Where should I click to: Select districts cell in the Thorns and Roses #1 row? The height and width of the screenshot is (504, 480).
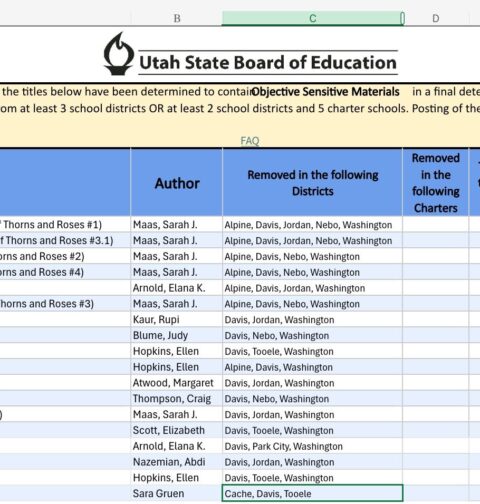pyautogui.click(x=312, y=225)
